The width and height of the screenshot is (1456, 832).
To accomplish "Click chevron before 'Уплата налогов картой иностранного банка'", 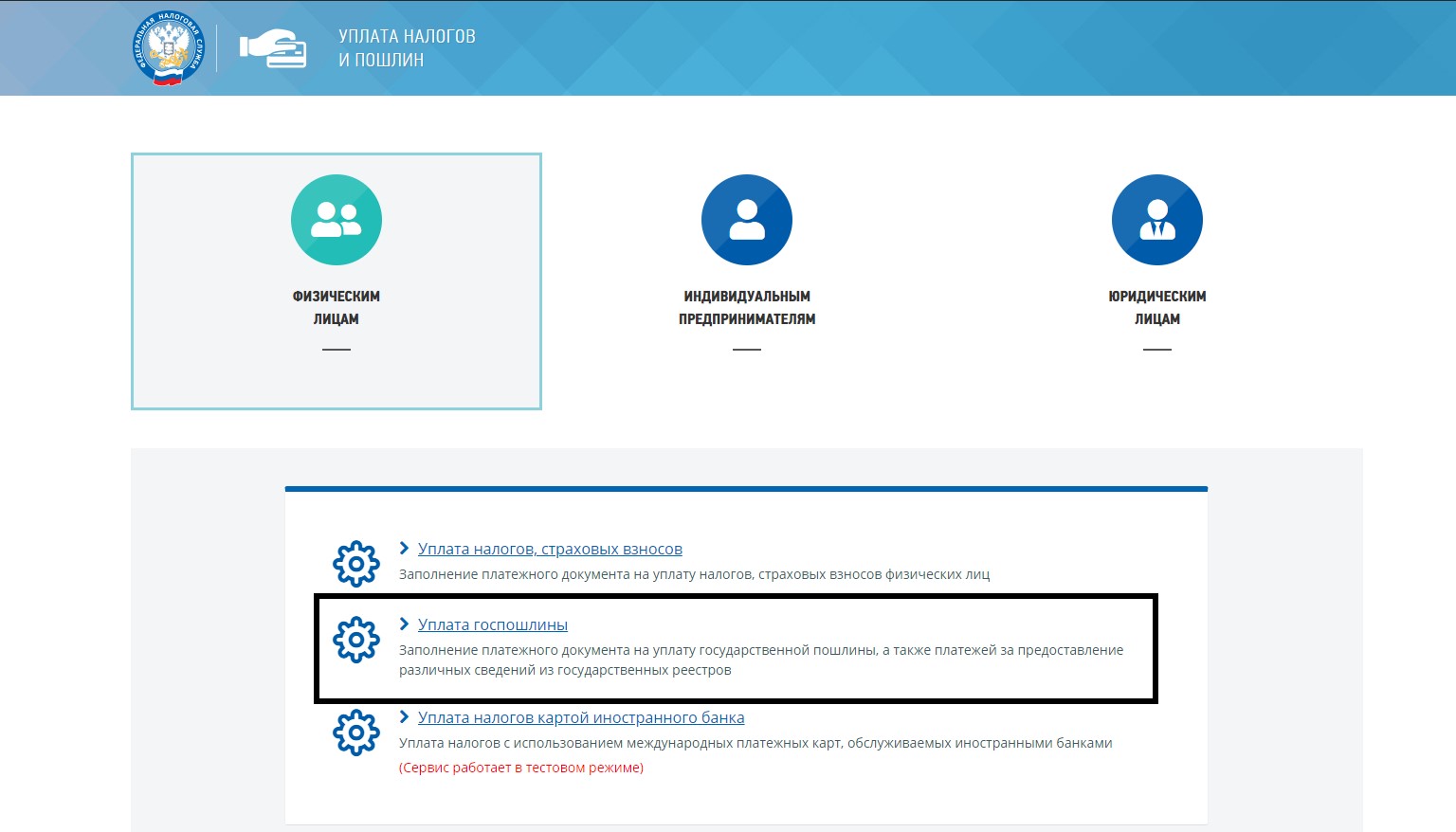I will tap(405, 717).
